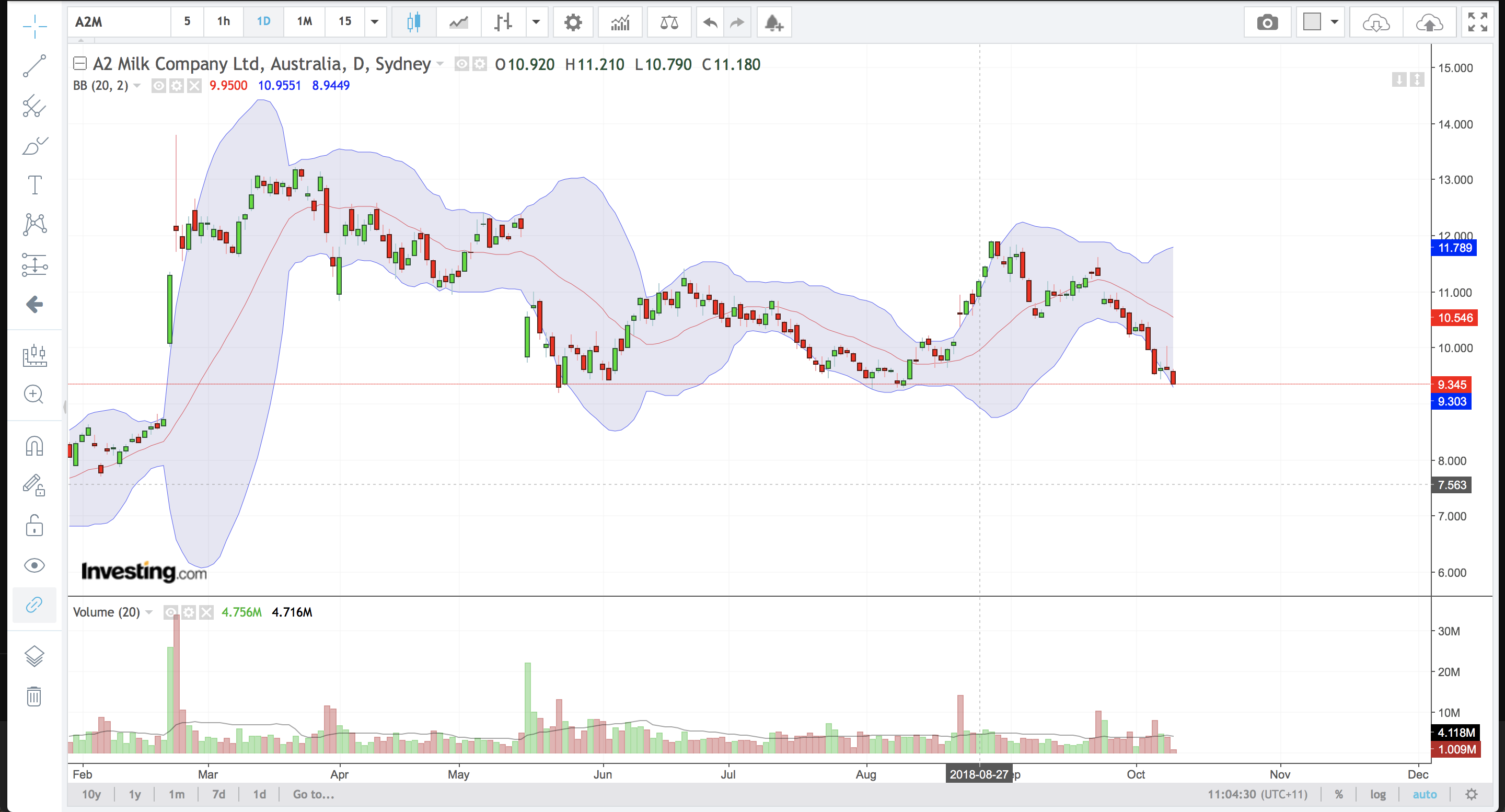Toggle percent scale mode

click(x=1338, y=794)
